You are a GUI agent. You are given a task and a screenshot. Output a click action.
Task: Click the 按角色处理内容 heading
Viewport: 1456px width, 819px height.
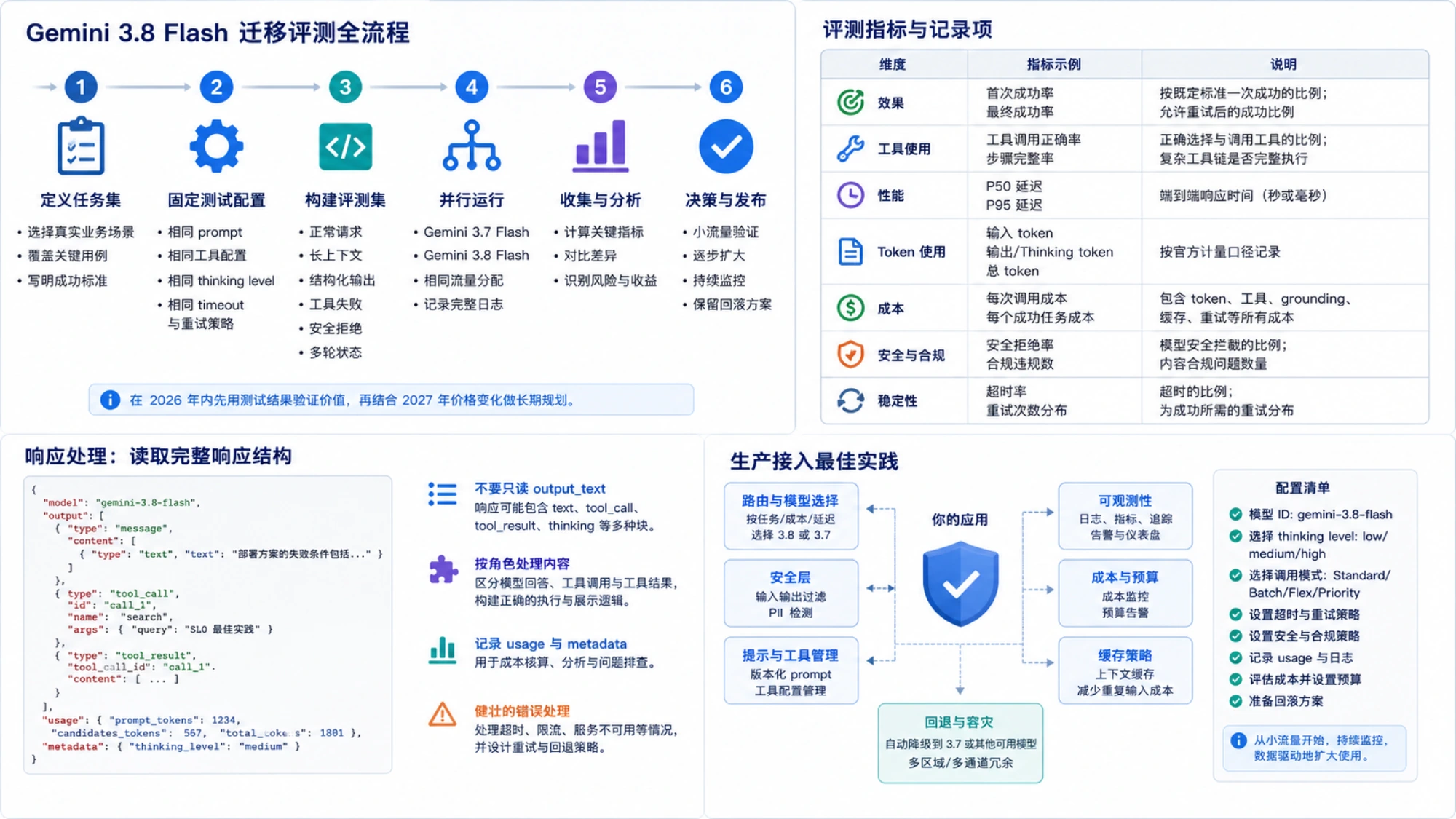click(522, 563)
